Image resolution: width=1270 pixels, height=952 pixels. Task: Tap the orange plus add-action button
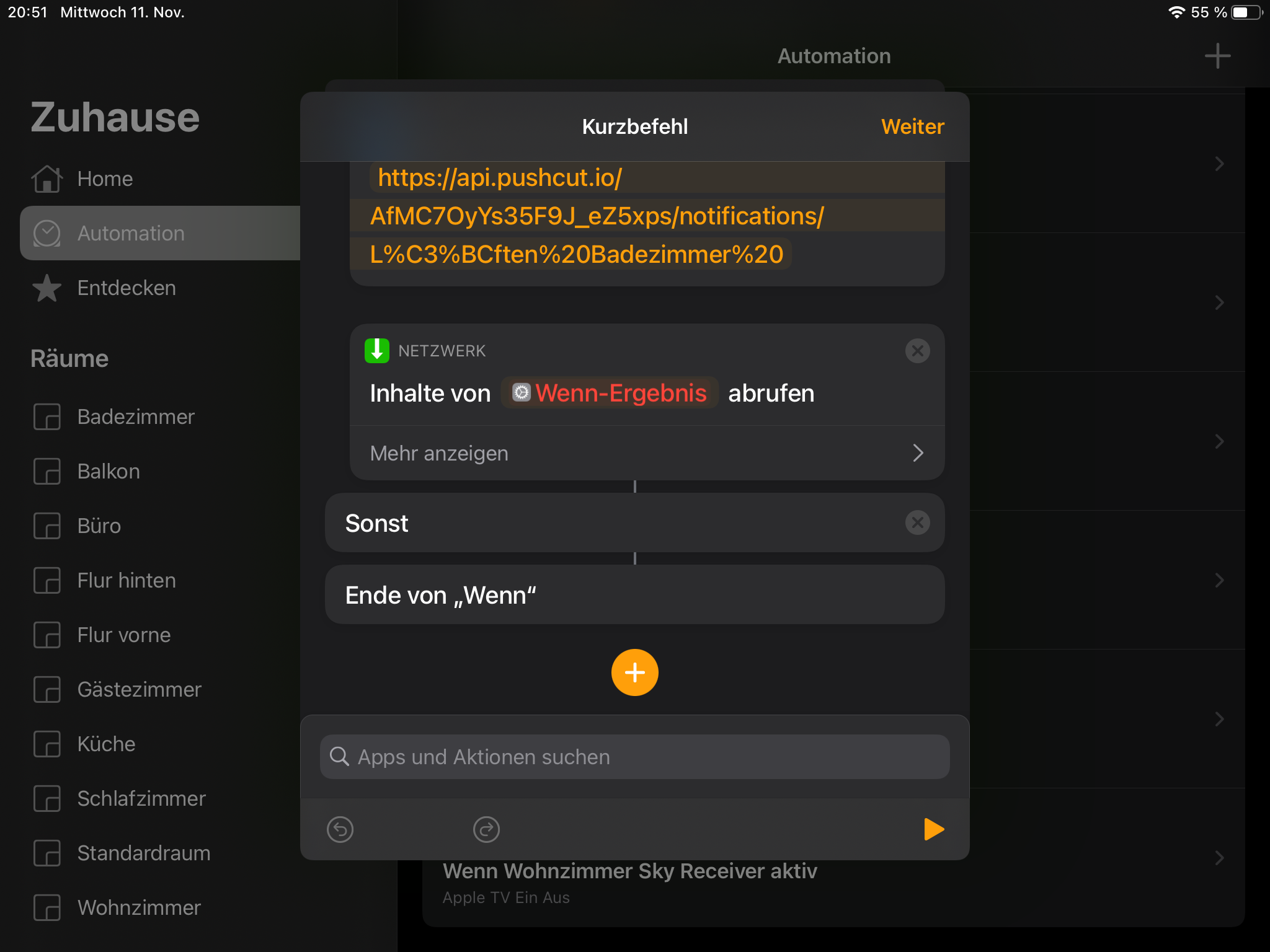coord(634,672)
